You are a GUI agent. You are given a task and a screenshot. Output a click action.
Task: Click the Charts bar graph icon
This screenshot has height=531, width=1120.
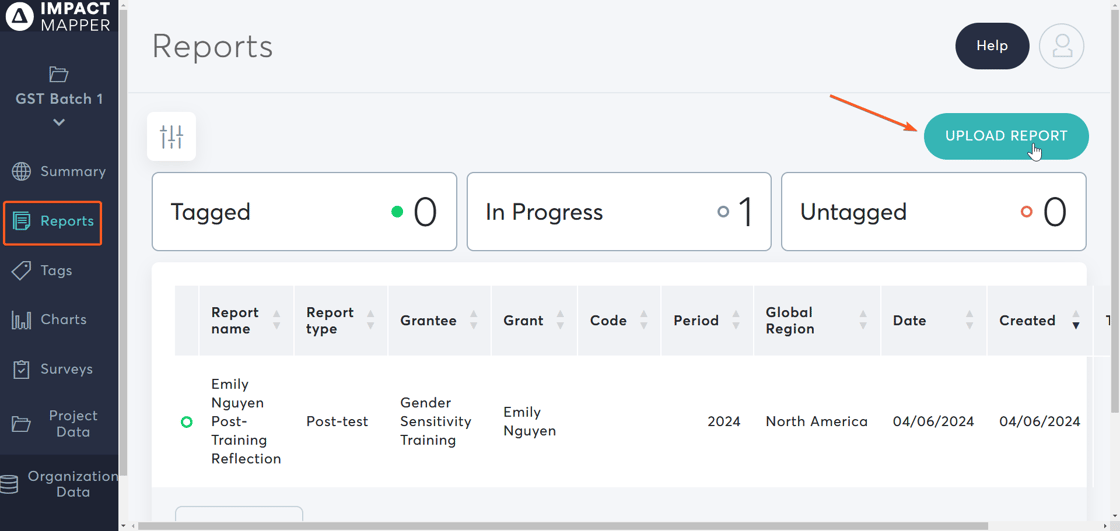coord(21,320)
